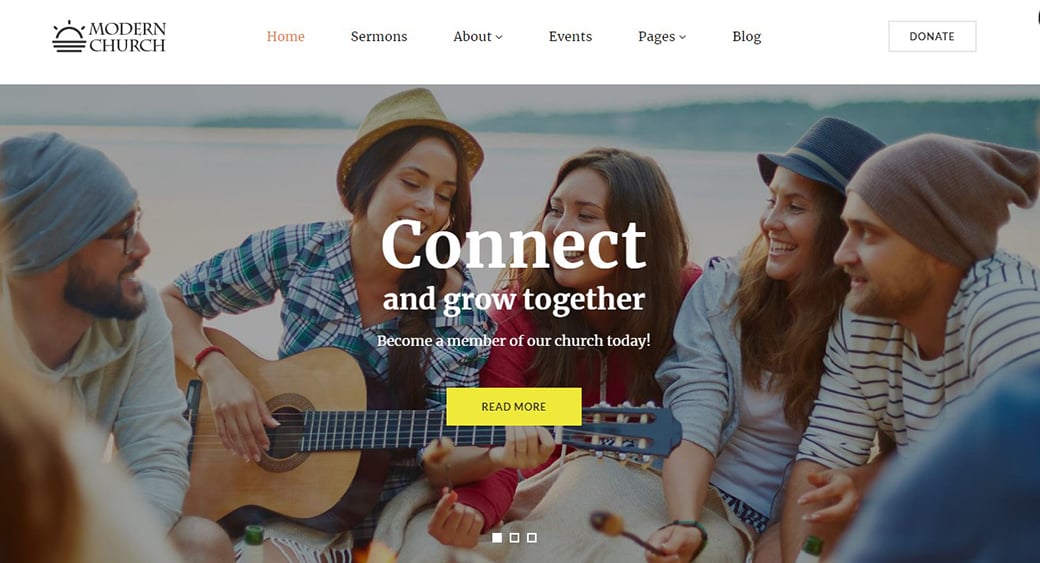
Task: Navigate to the Events page
Action: pyautogui.click(x=570, y=36)
